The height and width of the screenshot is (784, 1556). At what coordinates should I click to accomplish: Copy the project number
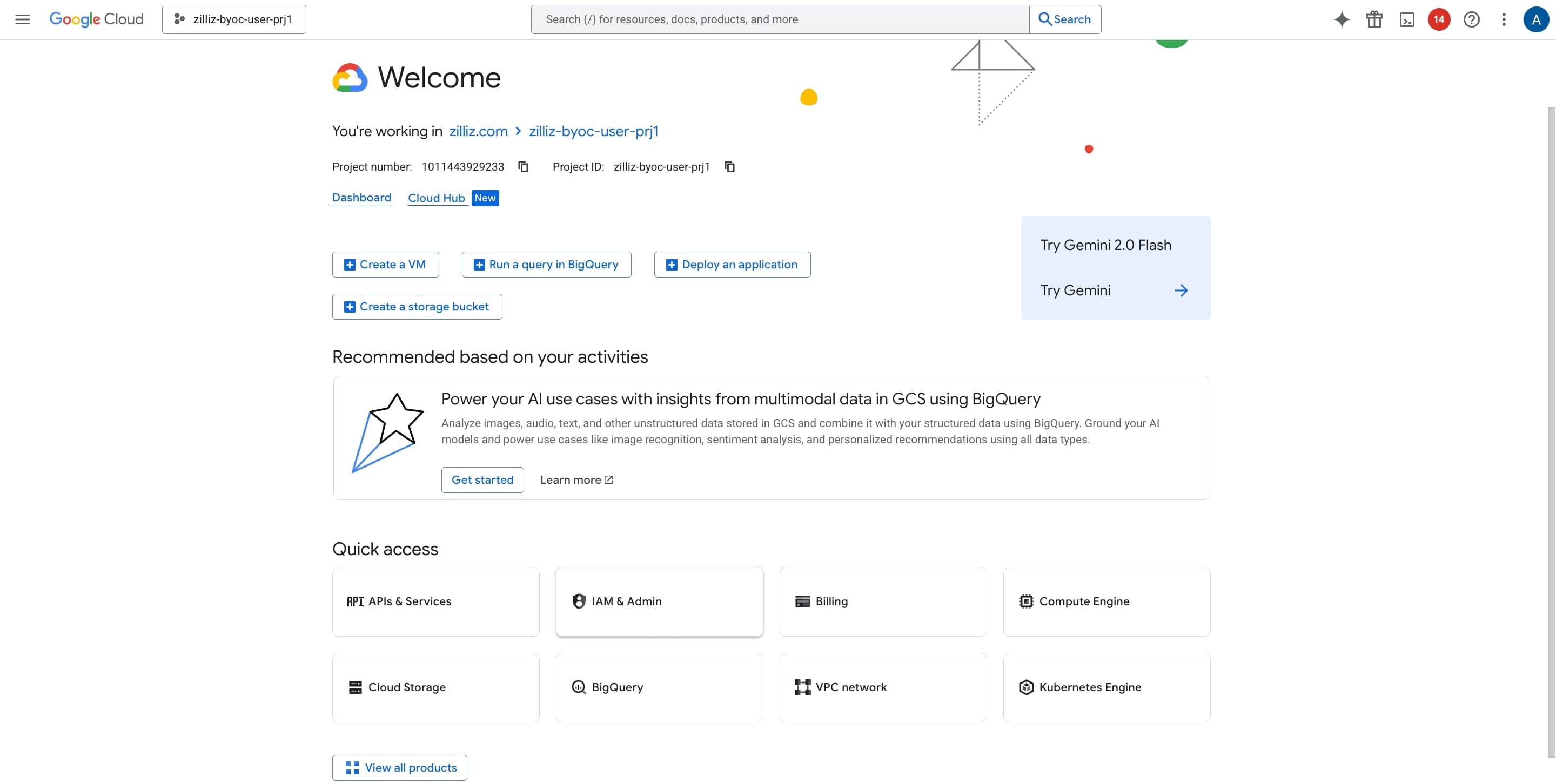point(524,167)
